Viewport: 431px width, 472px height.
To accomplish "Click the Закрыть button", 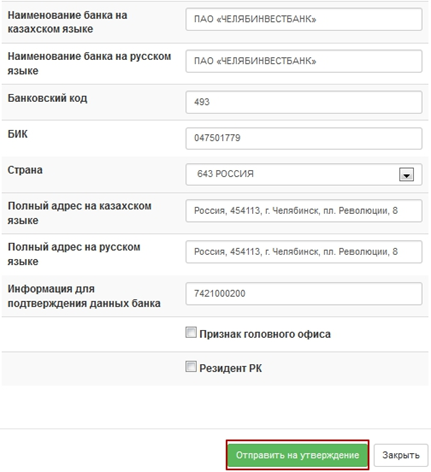I will pos(401,455).
